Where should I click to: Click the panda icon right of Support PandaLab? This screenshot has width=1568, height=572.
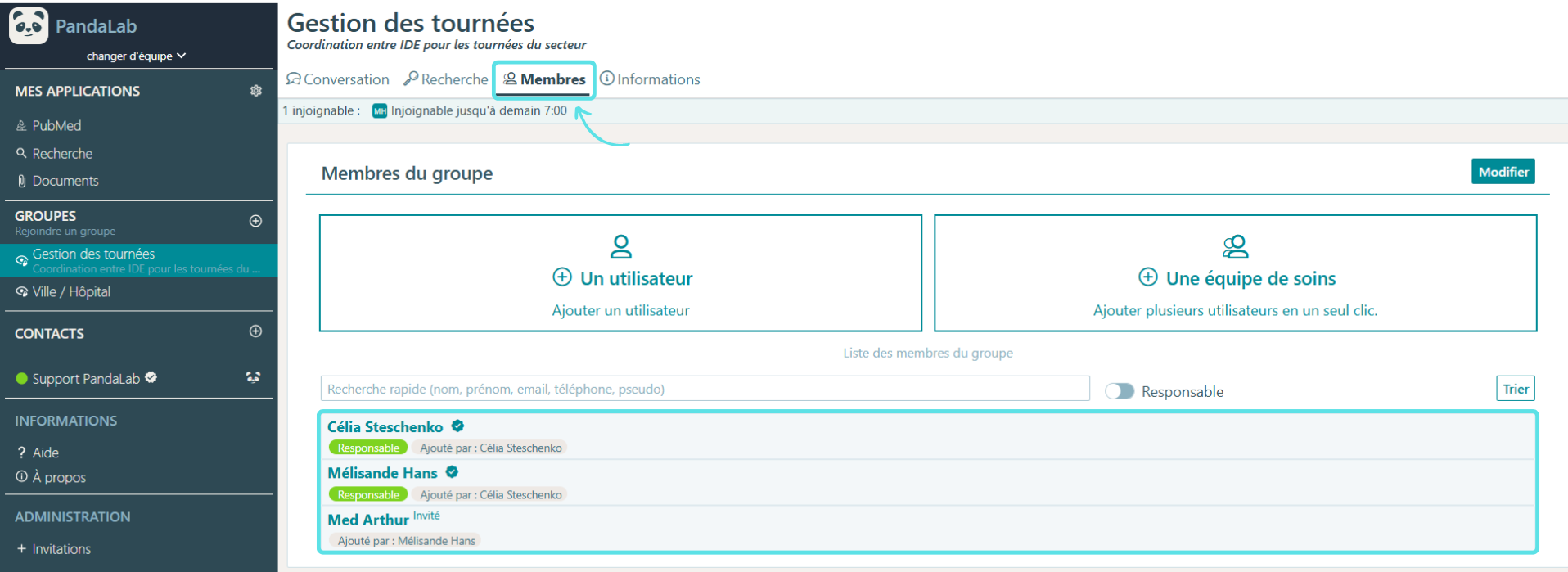pos(253,377)
